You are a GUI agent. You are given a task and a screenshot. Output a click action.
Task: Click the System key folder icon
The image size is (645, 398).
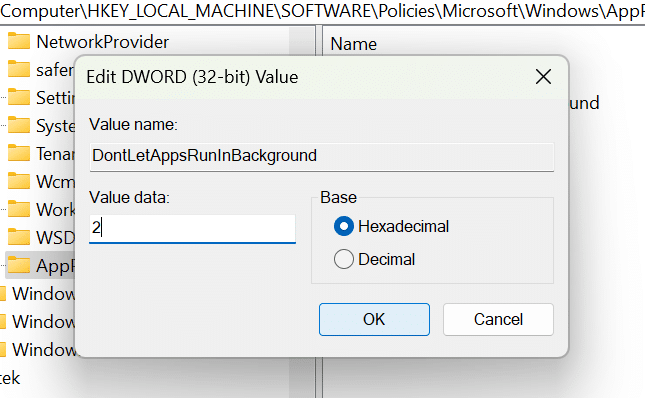(x=19, y=125)
